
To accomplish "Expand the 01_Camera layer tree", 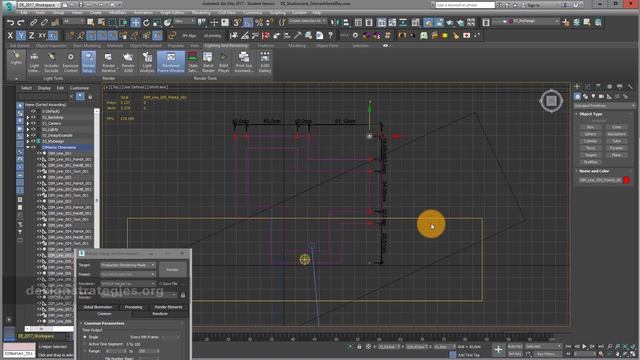I will point(28,123).
